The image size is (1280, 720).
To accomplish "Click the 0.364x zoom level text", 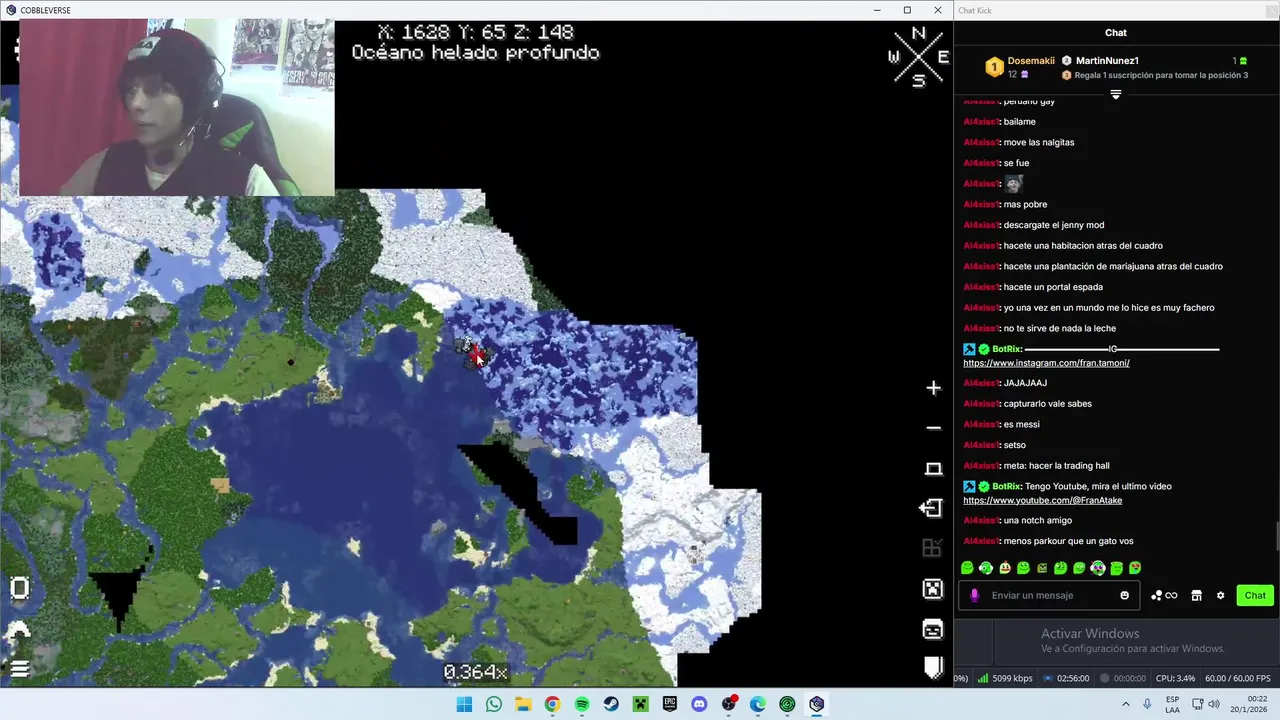I will tap(476, 672).
